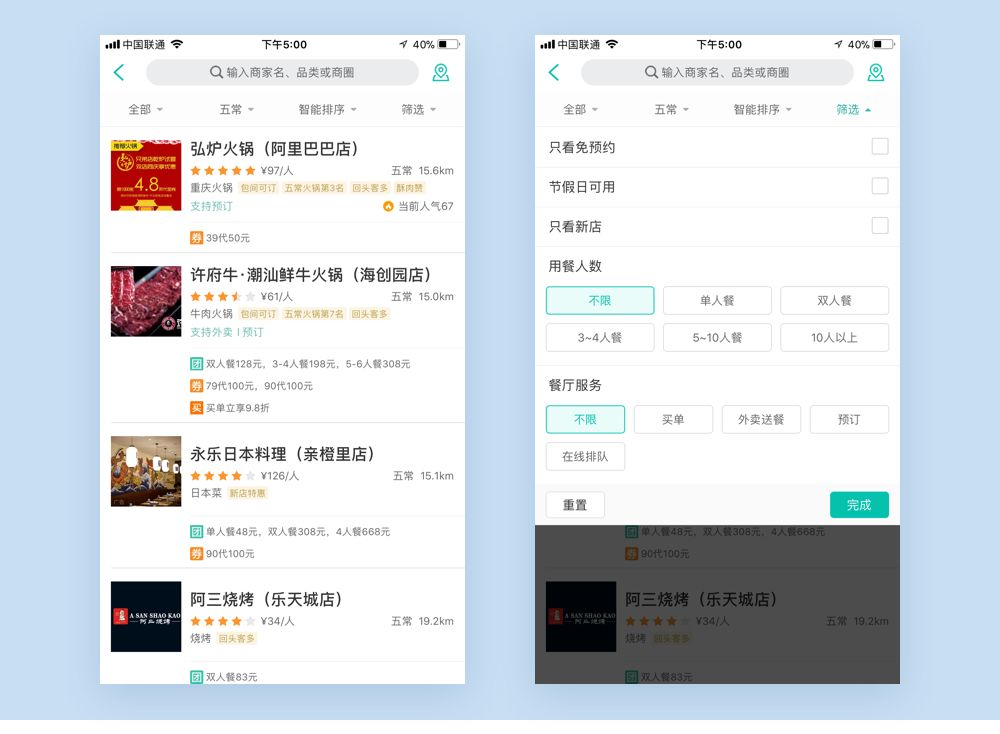The width and height of the screenshot is (1000, 734).
Task: Check the 只看免预约 checkbox
Action: [x=879, y=147]
